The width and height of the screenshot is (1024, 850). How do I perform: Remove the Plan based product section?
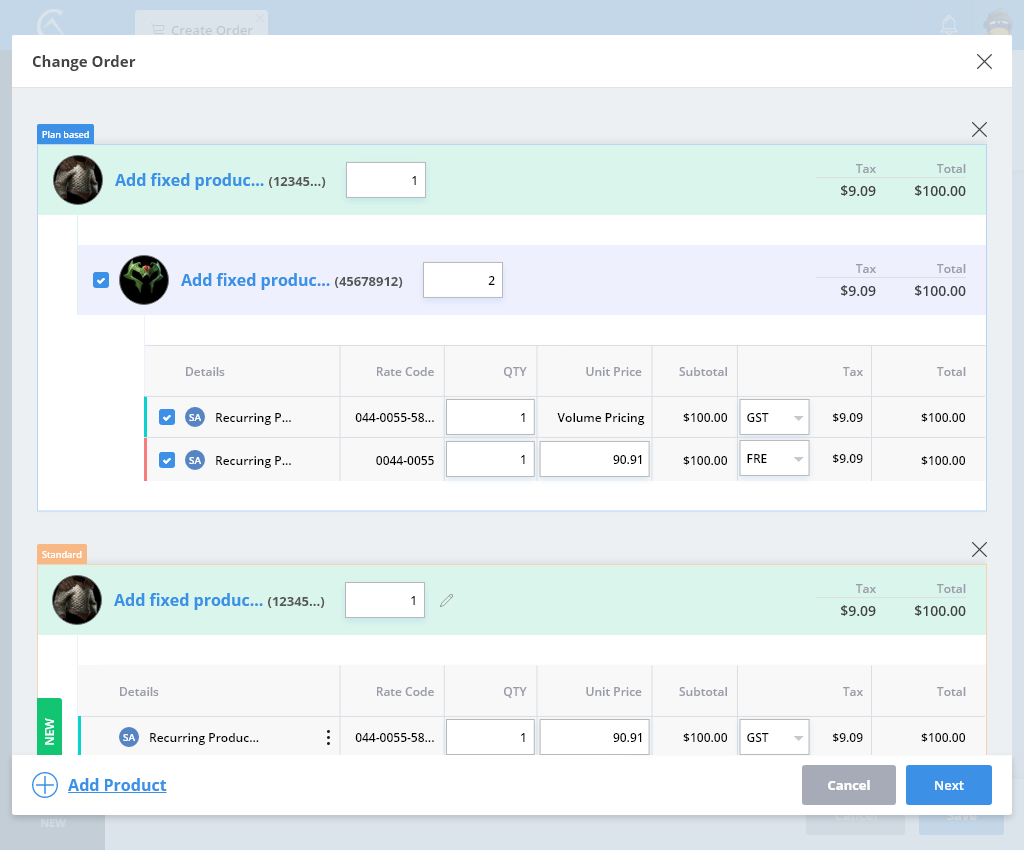click(x=979, y=129)
